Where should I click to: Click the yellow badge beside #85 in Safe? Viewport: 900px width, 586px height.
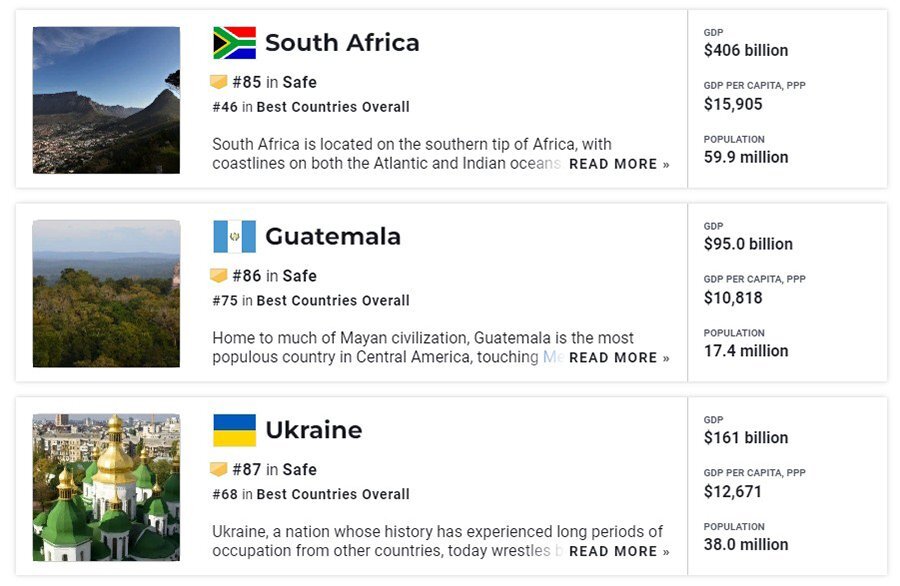point(219,82)
